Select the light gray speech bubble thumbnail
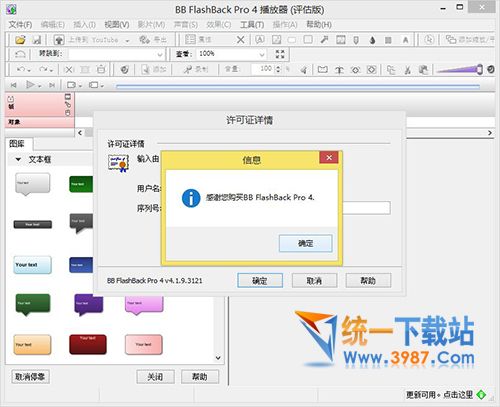 (x=33, y=184)
